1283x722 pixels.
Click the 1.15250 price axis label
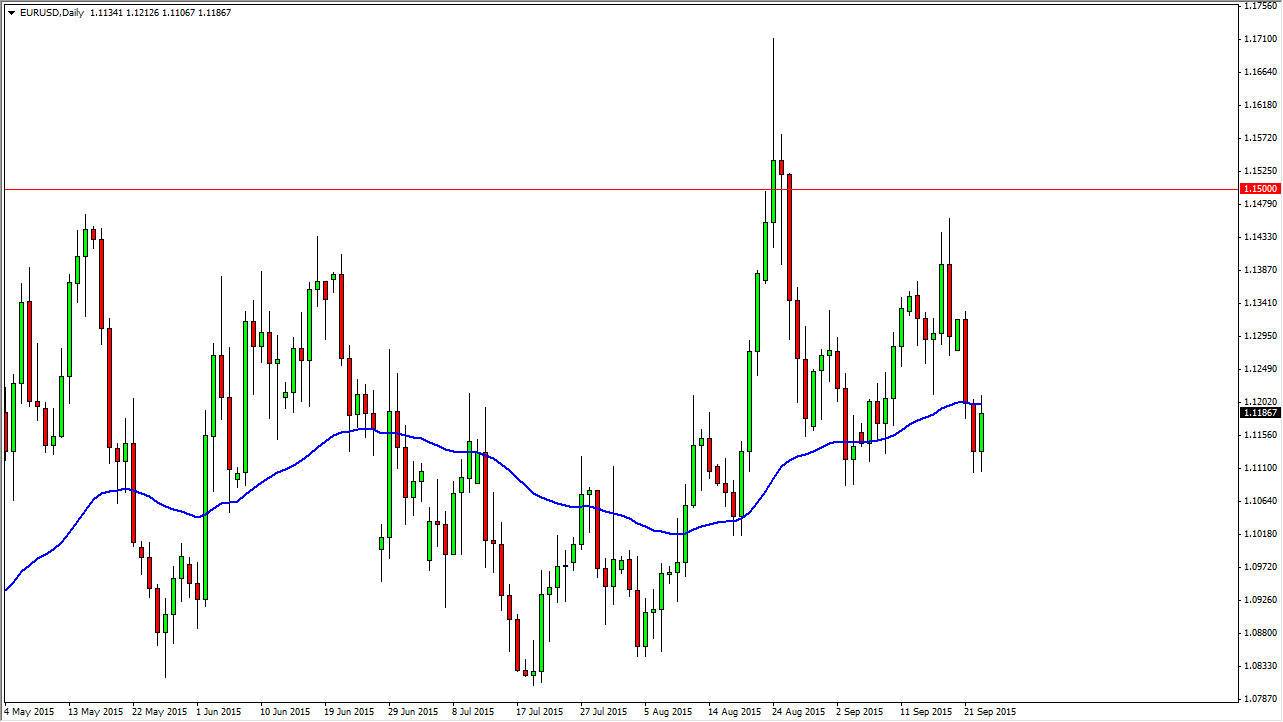point(1261,171)
